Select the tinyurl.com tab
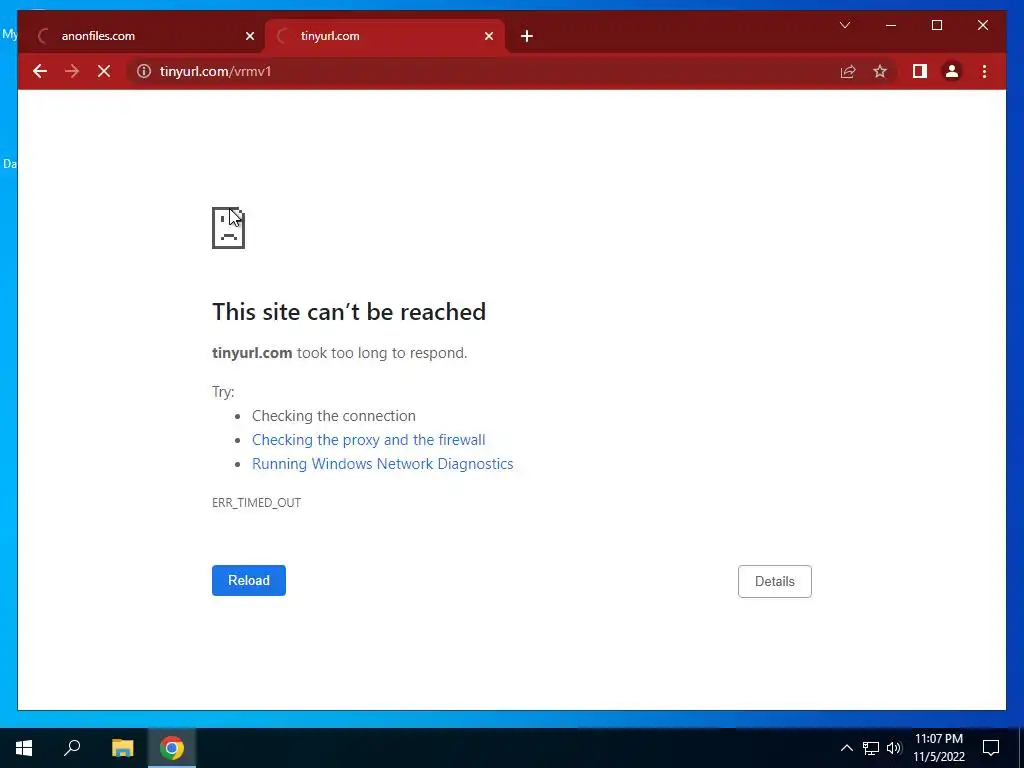Screen dimensions: 1024x768 point(385,36)
